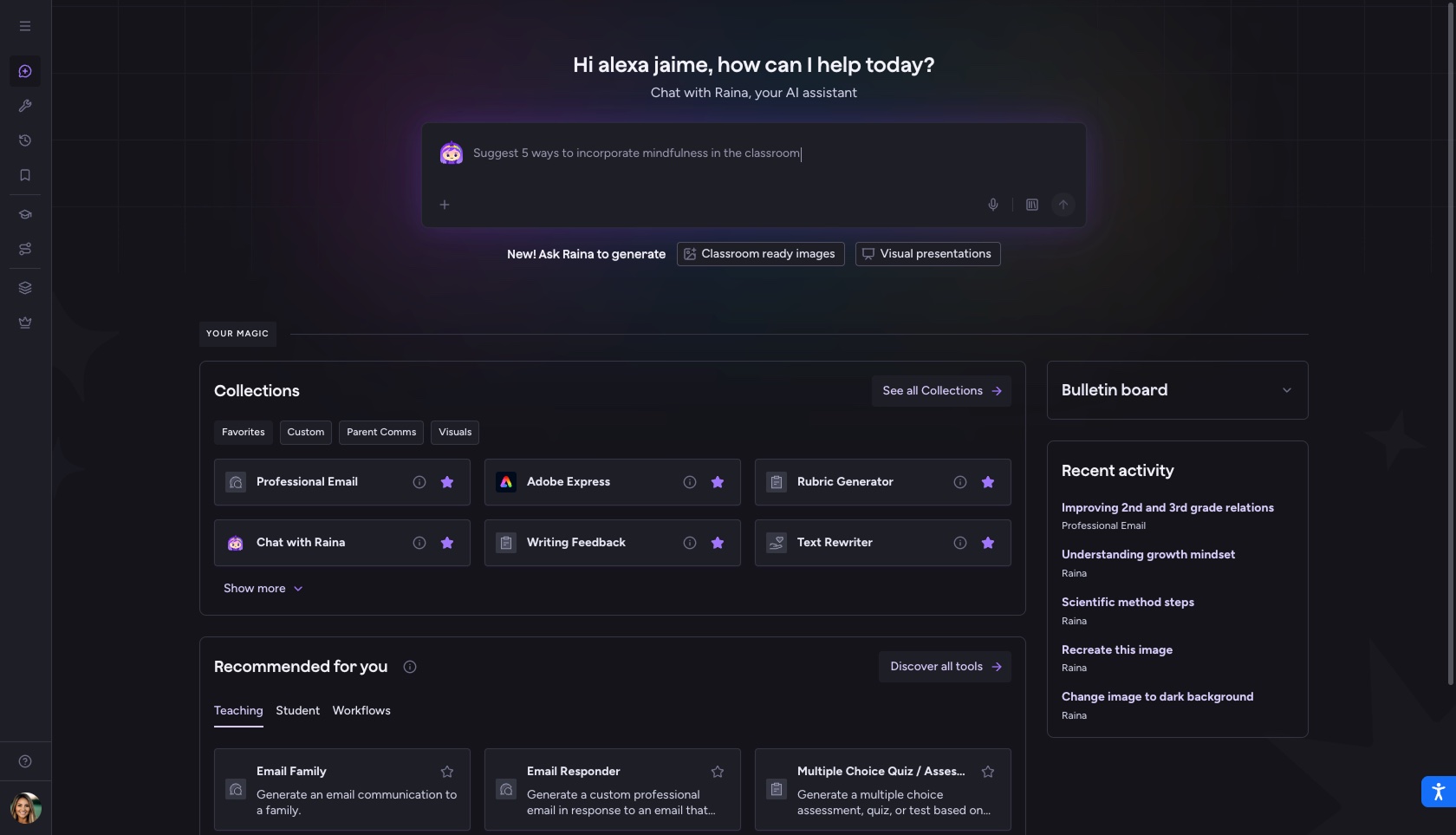The width and height of the screenshot is (1456, 835).
Task: Switch to the Workflows tab
Action: click(361, 711)
